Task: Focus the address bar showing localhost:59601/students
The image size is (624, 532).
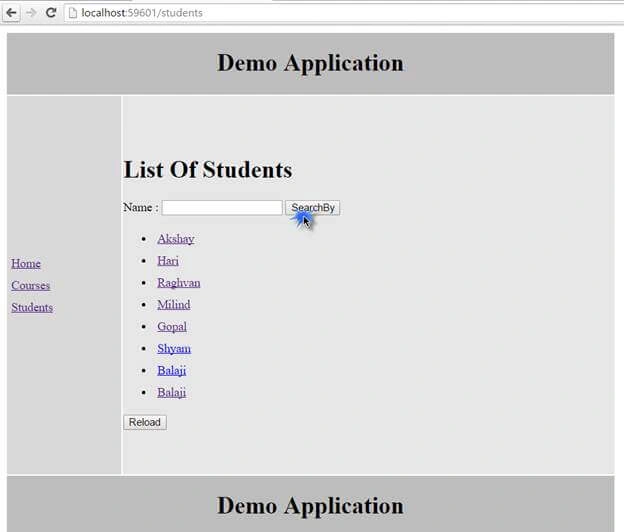Action: 344,13
